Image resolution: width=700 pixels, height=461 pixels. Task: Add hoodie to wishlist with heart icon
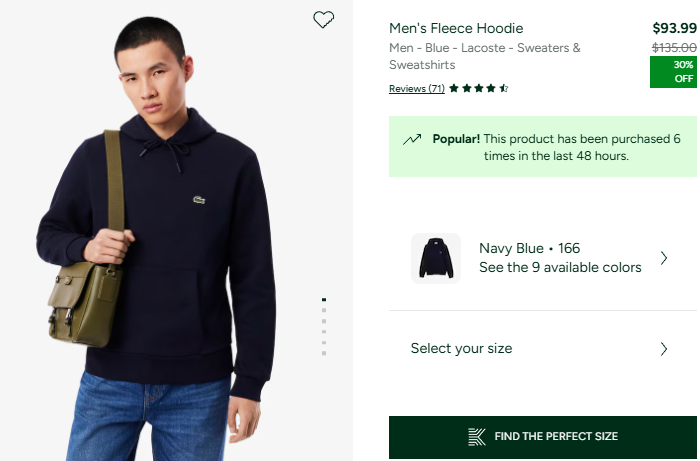coord(323,20)
